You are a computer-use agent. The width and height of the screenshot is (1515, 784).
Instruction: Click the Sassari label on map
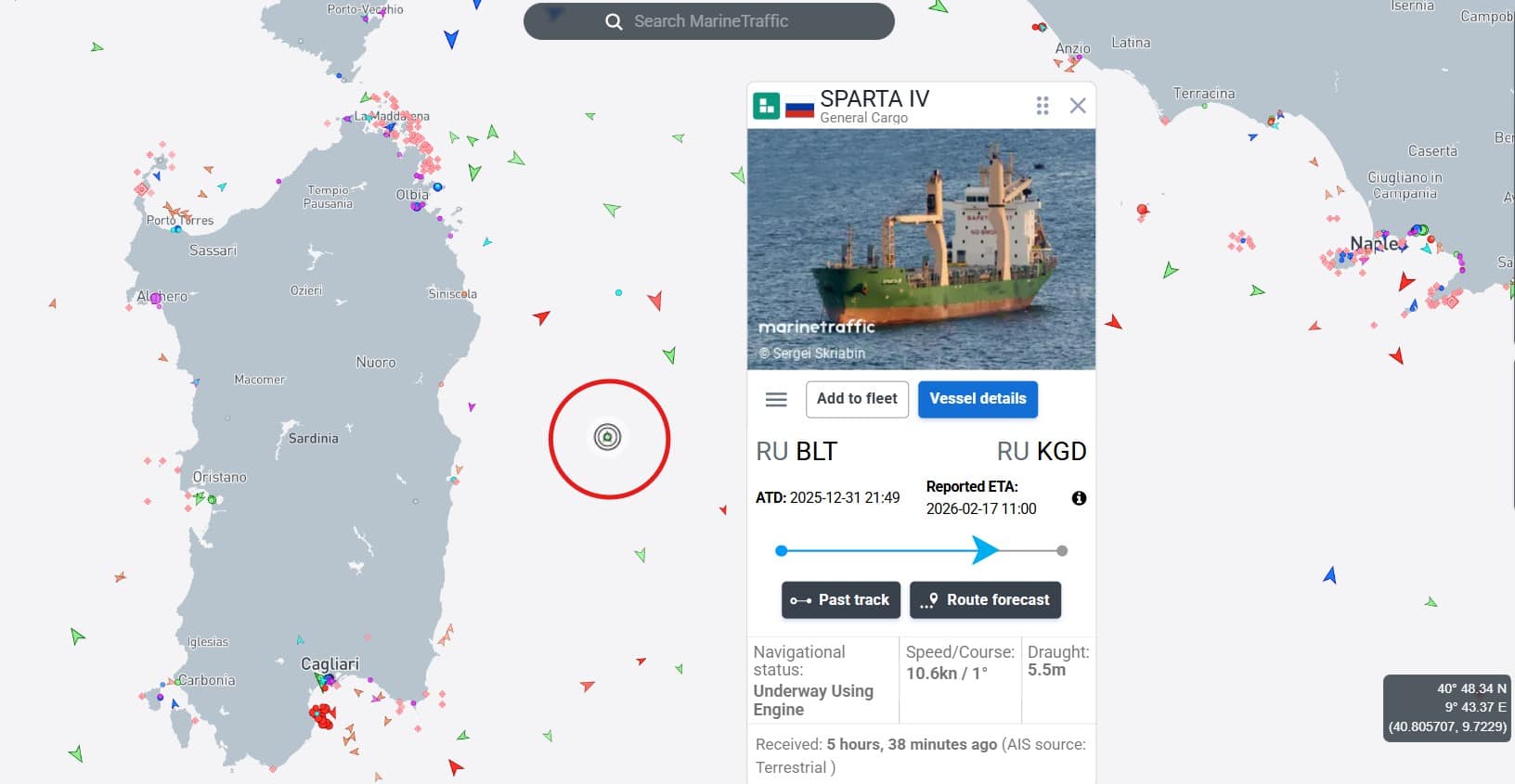tap(213, 251)
